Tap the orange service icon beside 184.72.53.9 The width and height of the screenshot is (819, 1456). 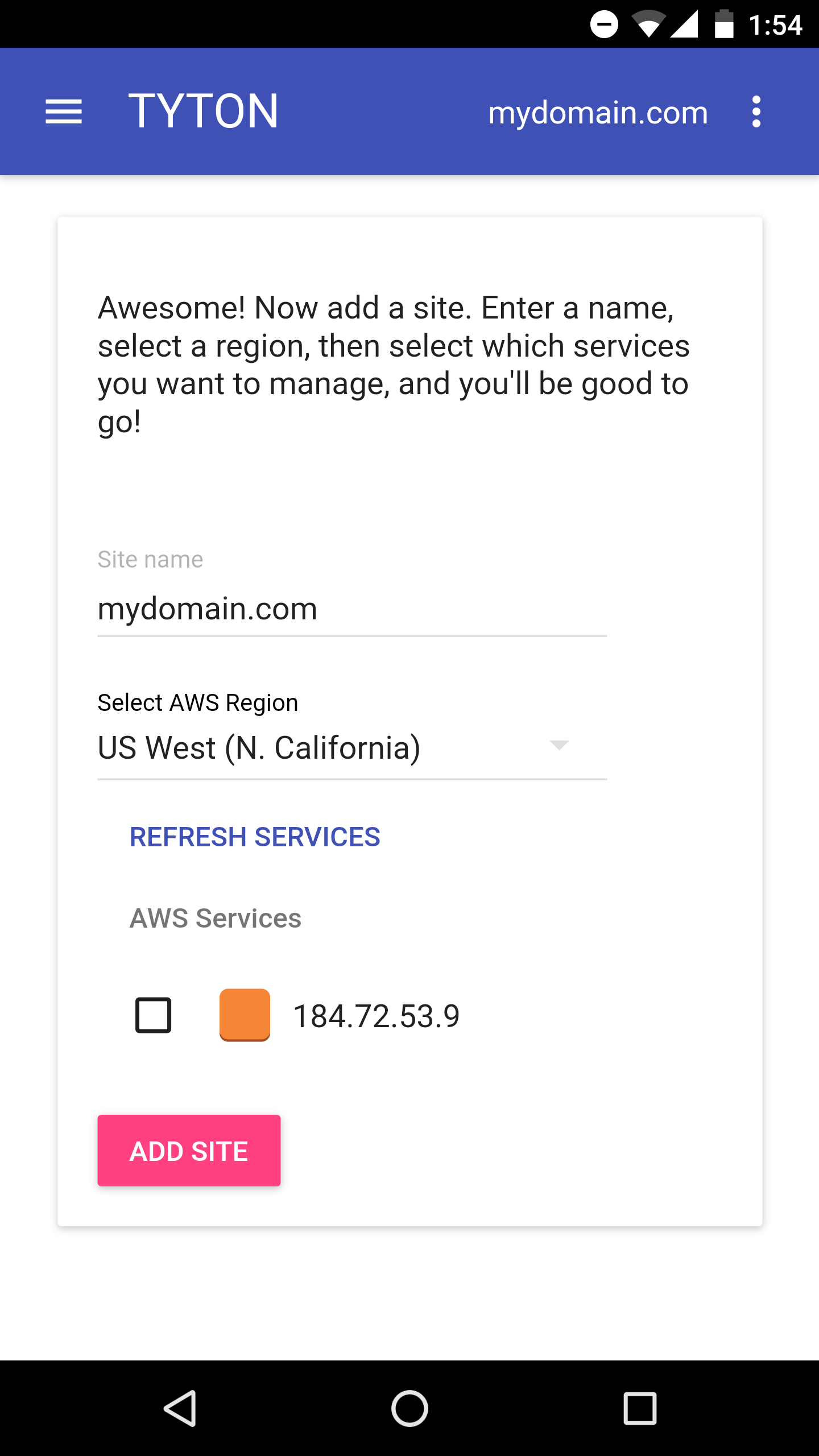coord(245,1015)
